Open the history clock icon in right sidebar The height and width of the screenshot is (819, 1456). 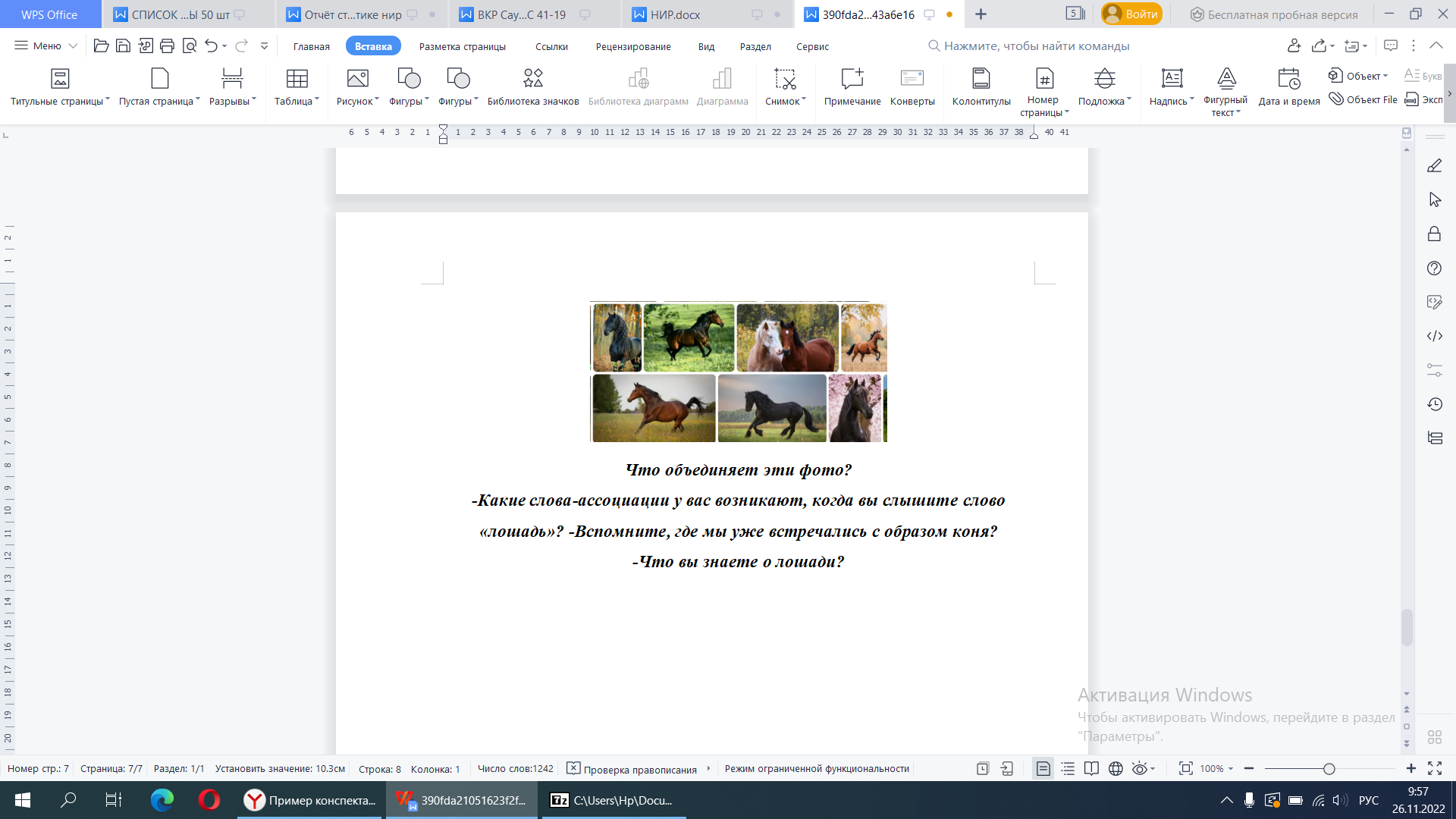pyautogui.click(x=1434, y=404)
